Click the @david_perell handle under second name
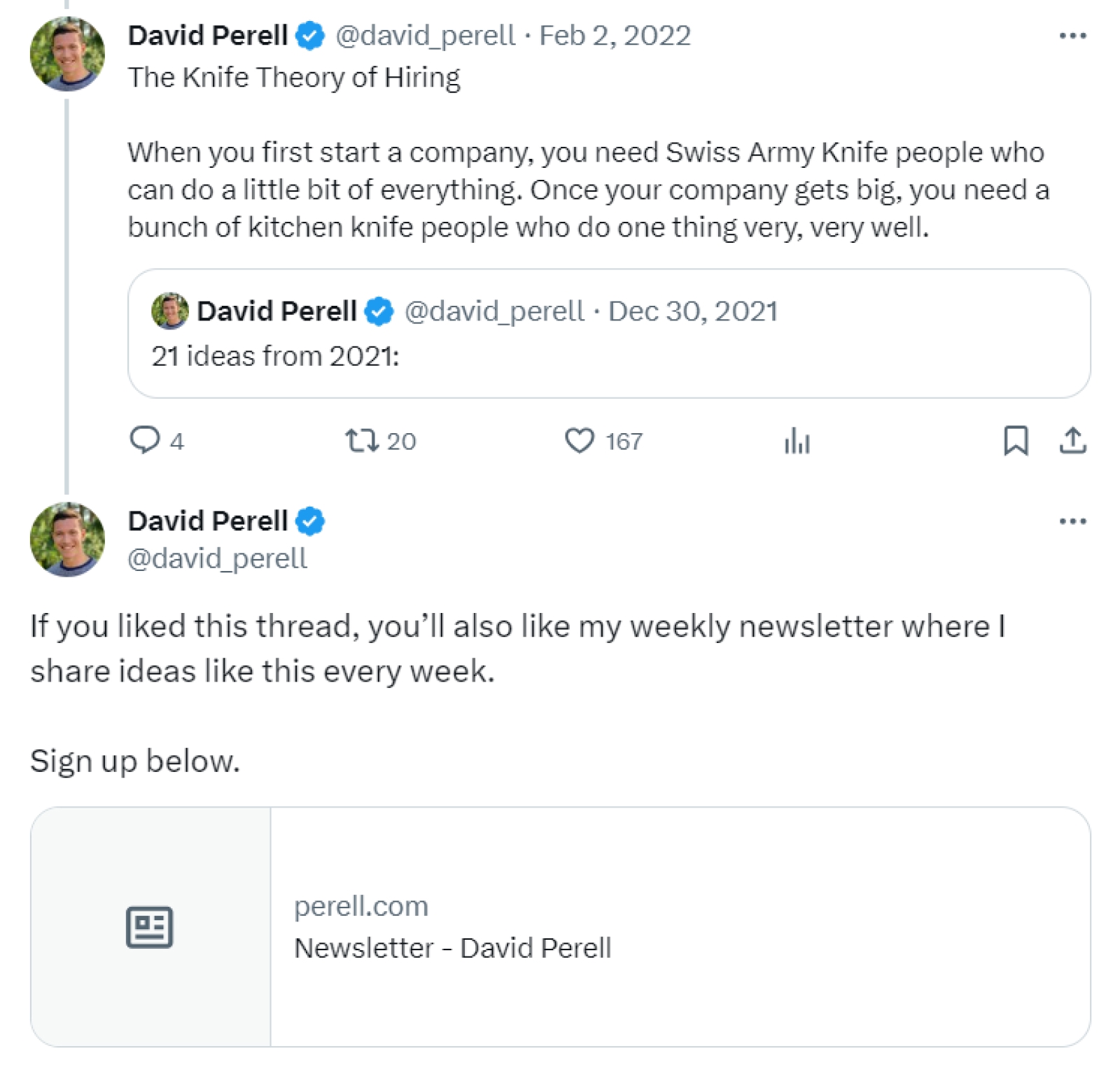Image resolution: width=1120 pixels, height=1079 pixels. coord(217,558)
